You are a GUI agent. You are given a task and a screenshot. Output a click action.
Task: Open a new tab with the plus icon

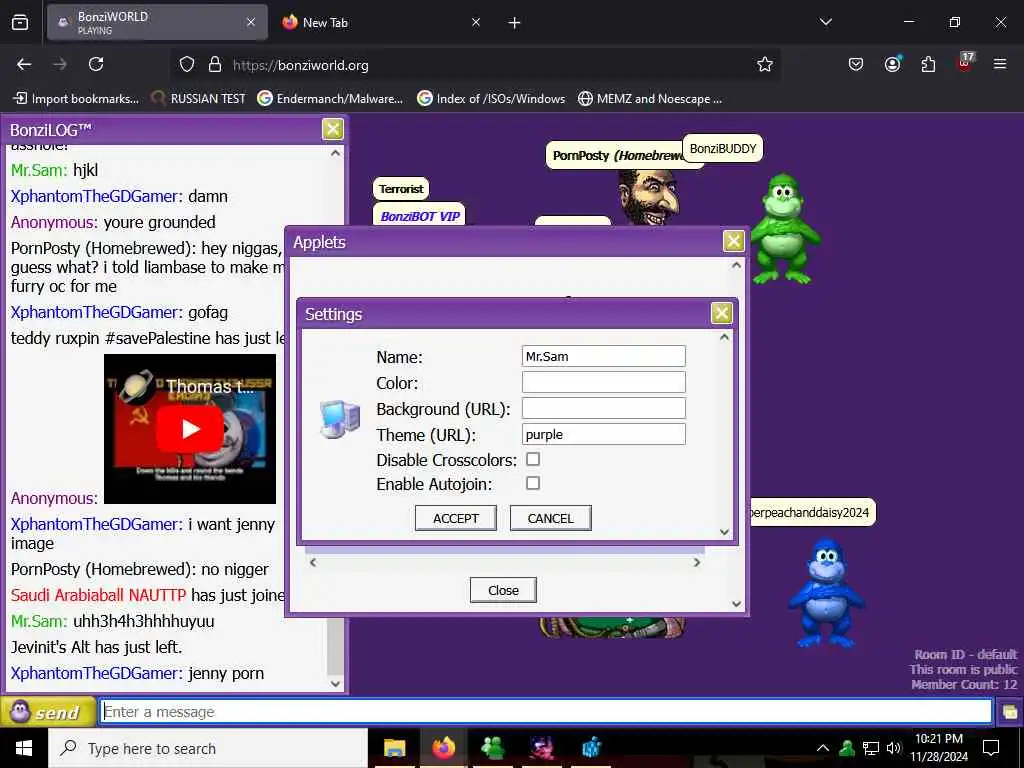tap(515, 23)
